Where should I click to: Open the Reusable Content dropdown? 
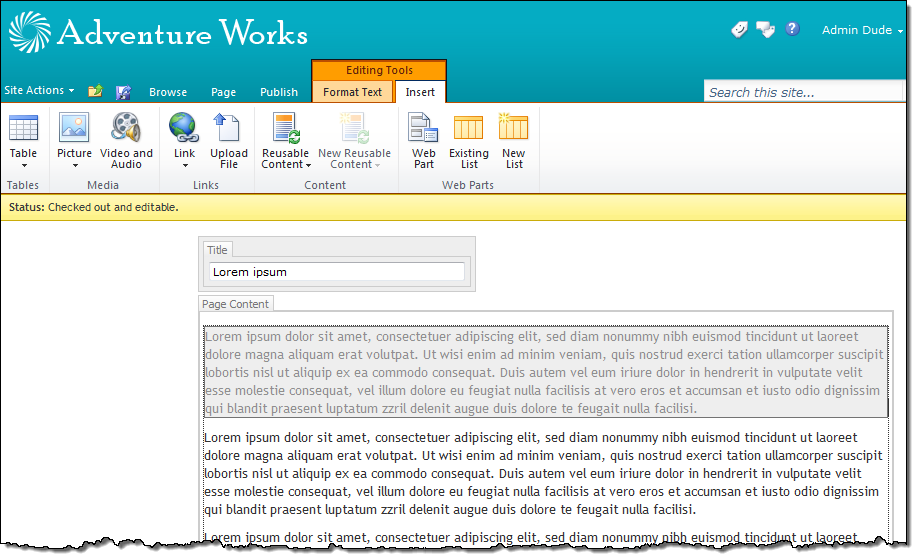(x=286, y=159)
